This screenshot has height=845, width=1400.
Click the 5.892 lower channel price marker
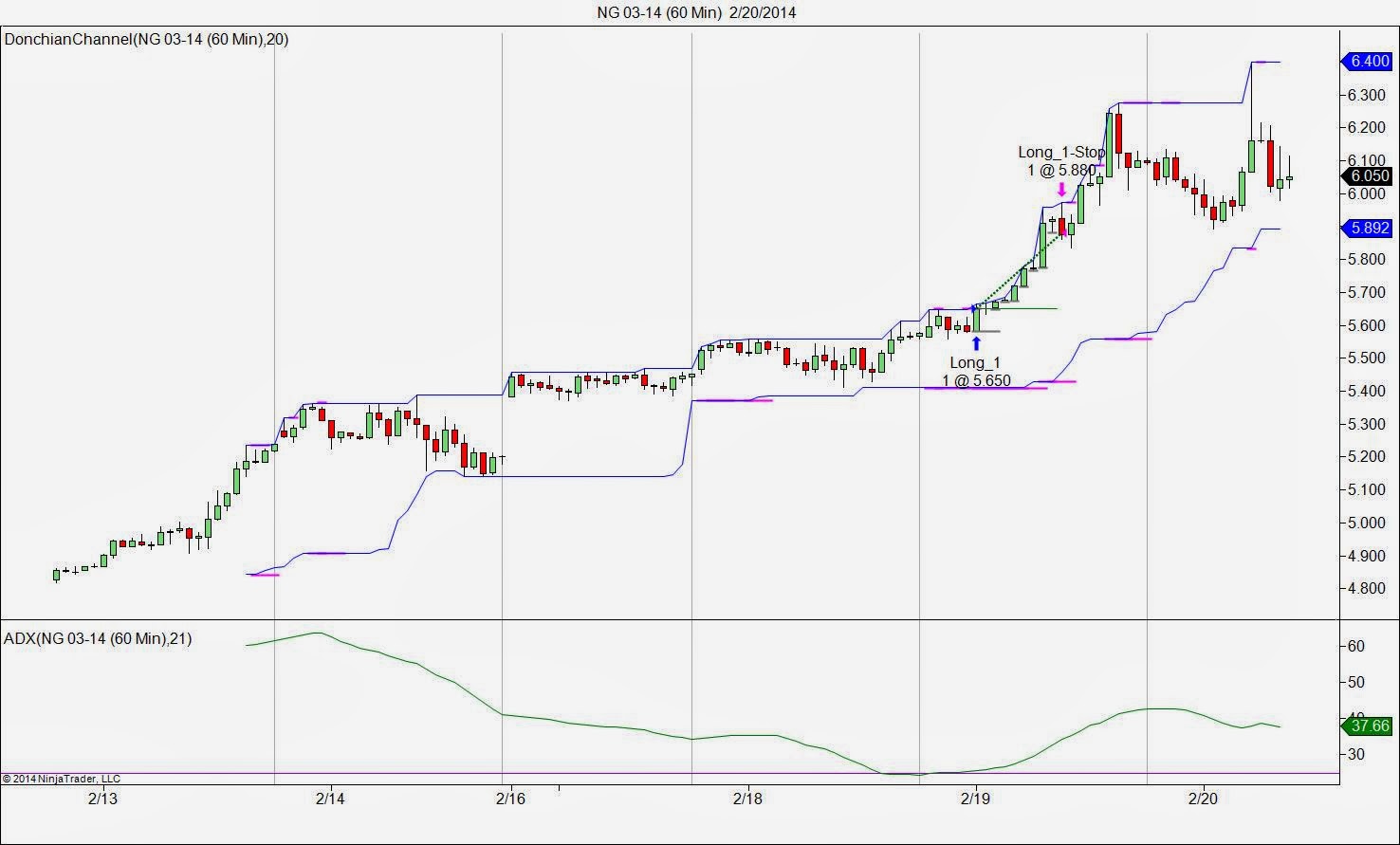1367,228
